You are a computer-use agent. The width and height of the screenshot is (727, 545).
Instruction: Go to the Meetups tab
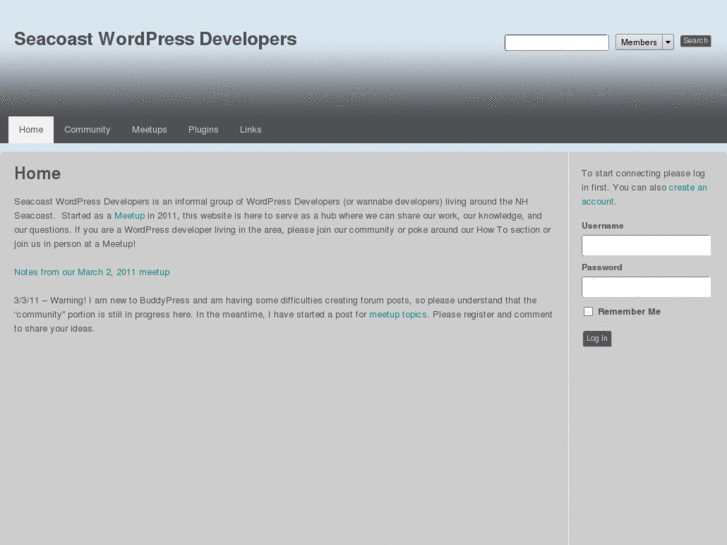coord(149,129)
